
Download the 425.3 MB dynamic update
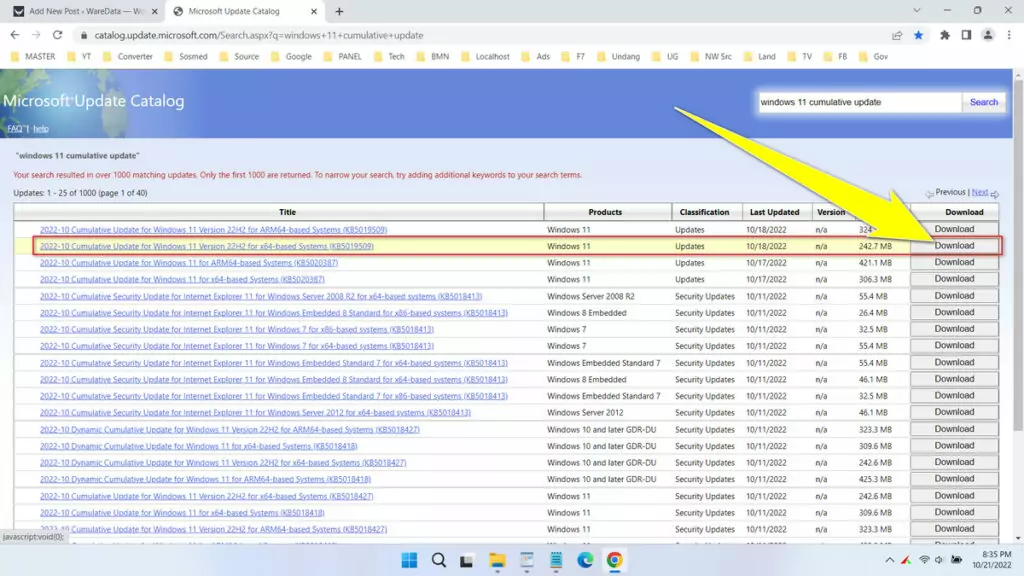[953, 479]
